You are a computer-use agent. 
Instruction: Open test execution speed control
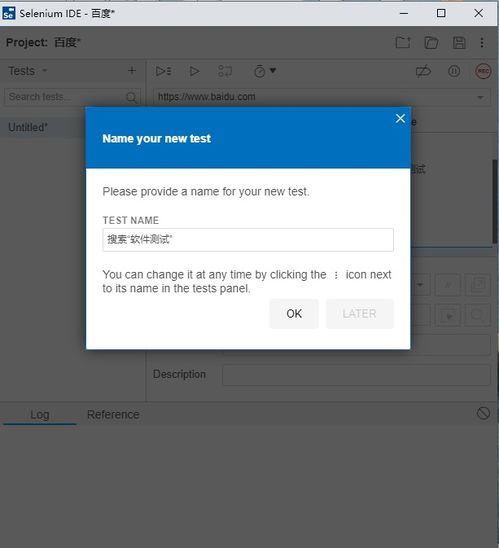click(x=265, y=71)
